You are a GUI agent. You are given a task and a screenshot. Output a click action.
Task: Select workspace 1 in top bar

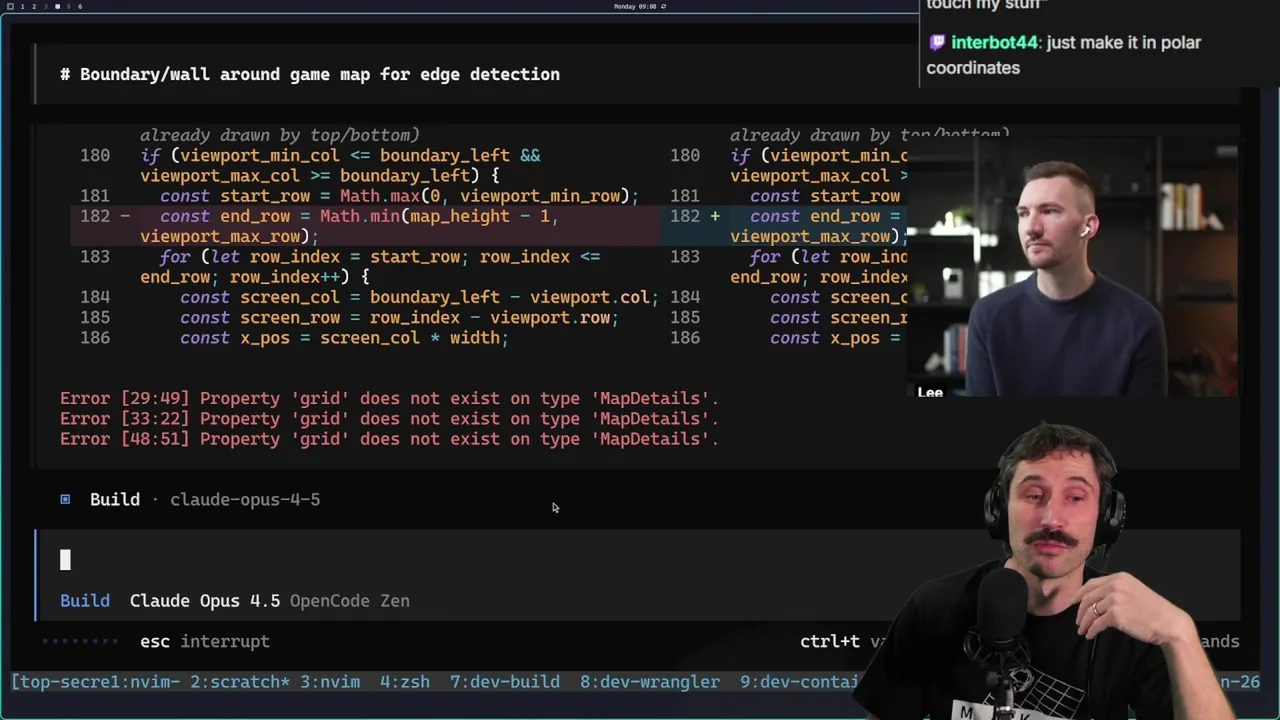(21, 6)
